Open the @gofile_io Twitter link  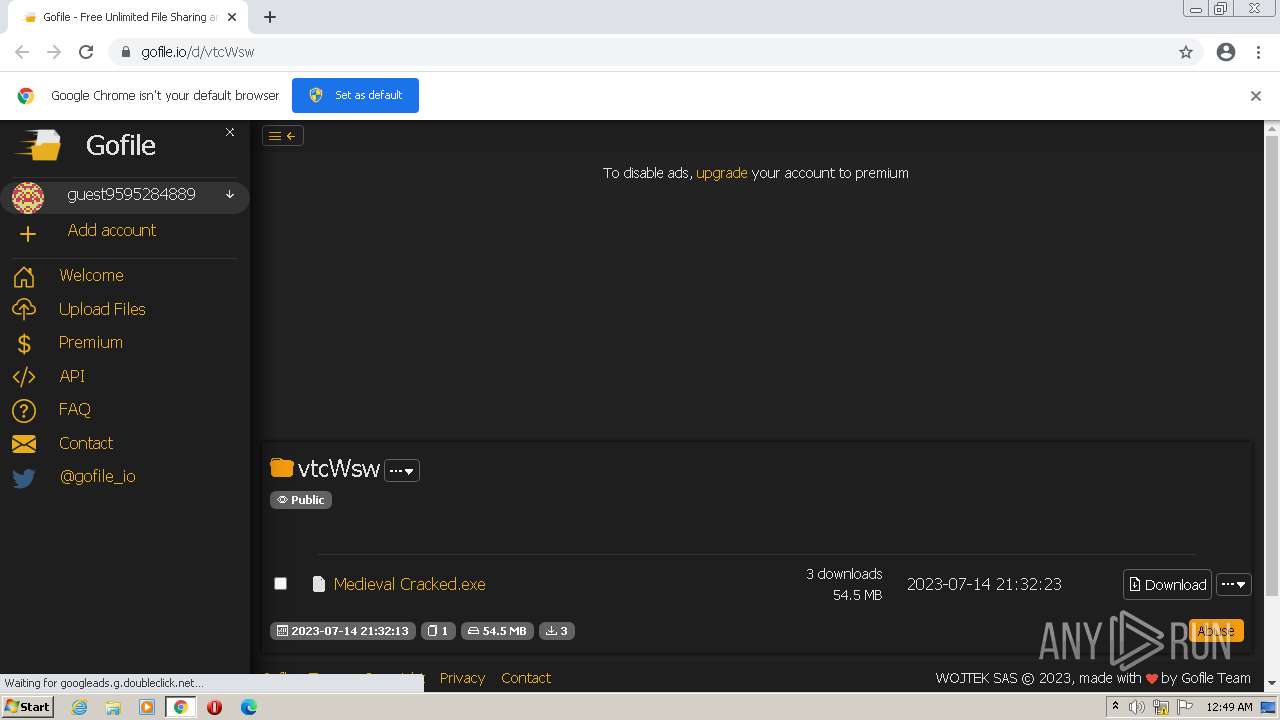(98, 476)
